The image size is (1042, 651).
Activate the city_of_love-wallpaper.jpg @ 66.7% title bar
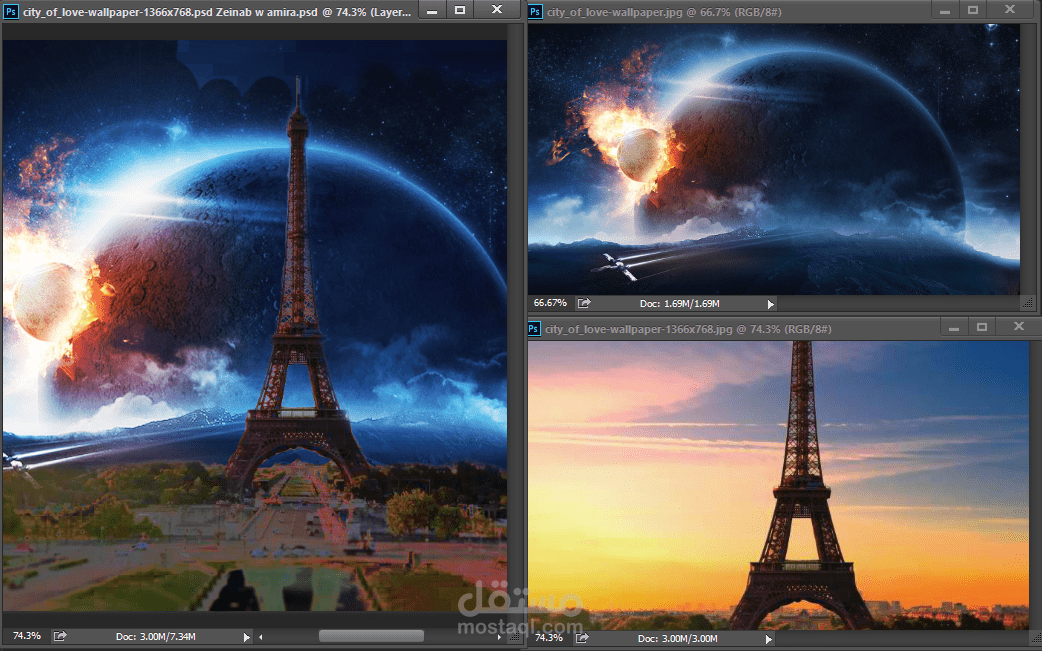(x=664, y=11)
